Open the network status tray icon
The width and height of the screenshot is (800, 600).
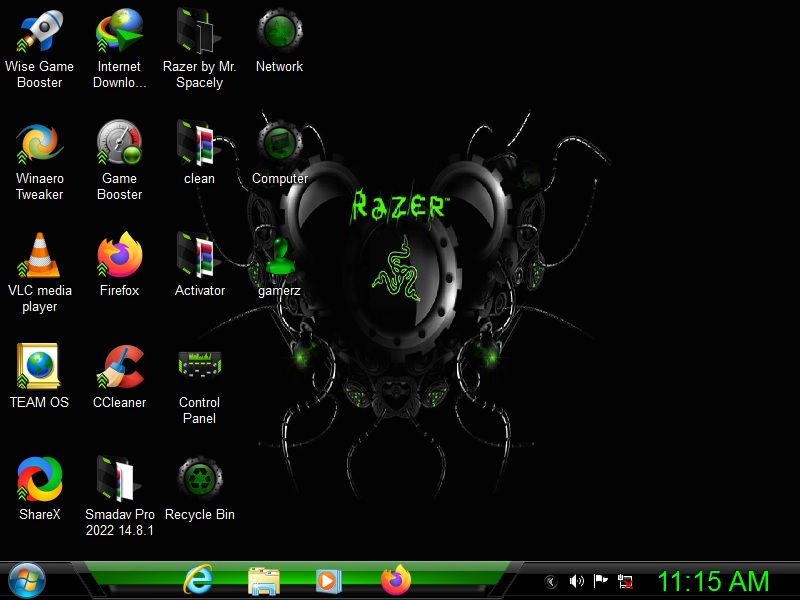(625, 582)
